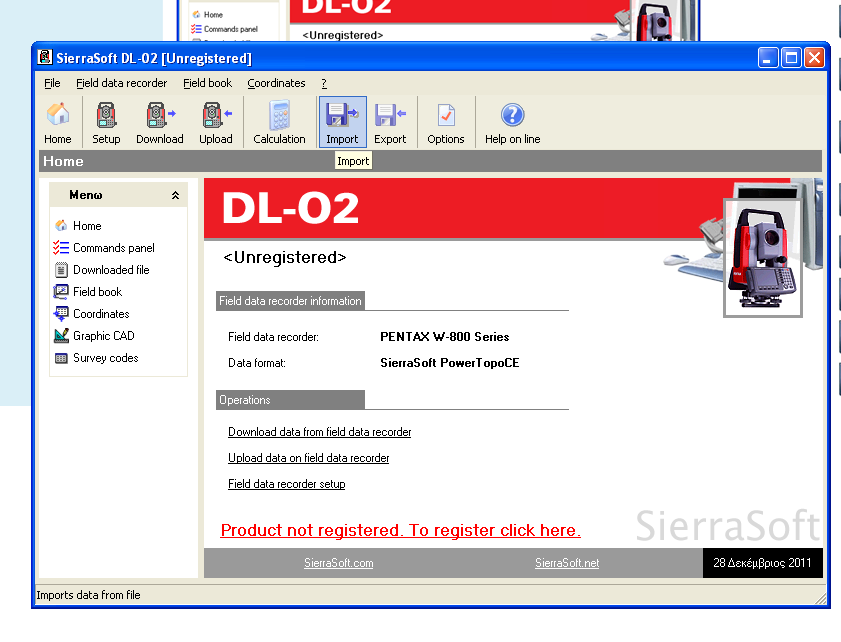Click the Download toolbar icon
The image size is (841, 642).
pos(160,122)
